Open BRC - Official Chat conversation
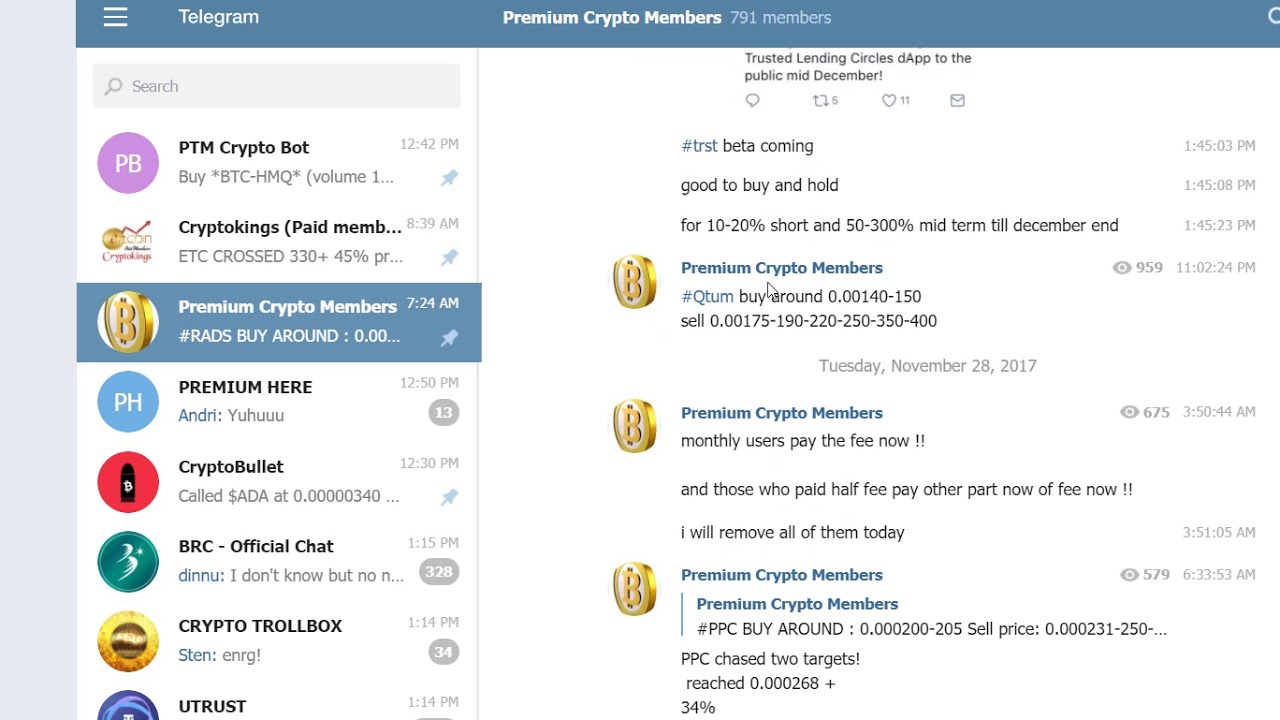 [x=278, y=561]
